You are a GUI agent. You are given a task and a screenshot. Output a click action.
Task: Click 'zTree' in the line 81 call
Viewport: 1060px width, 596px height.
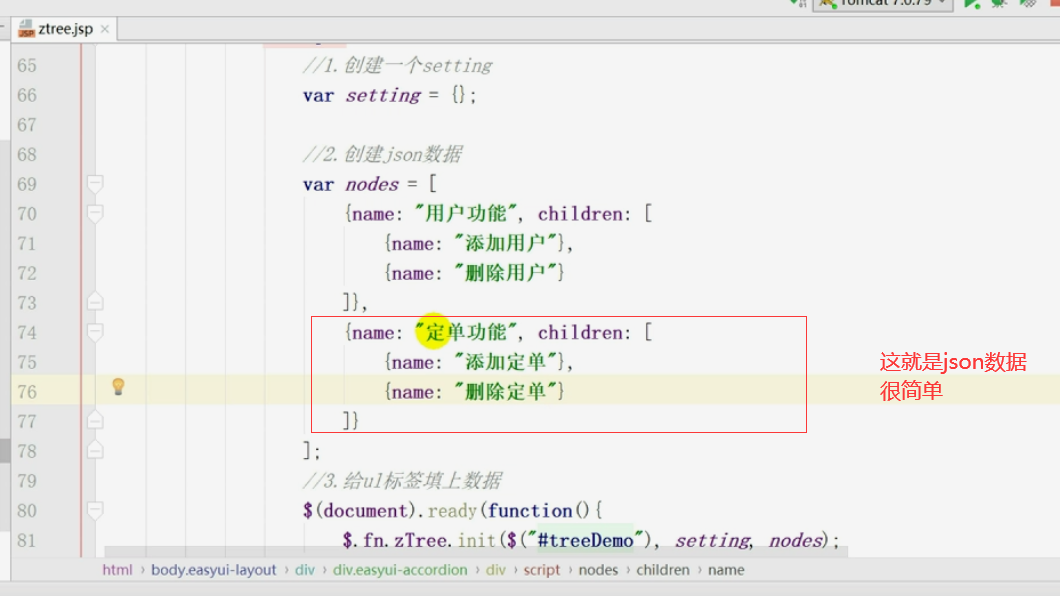(x=420, y=541)
